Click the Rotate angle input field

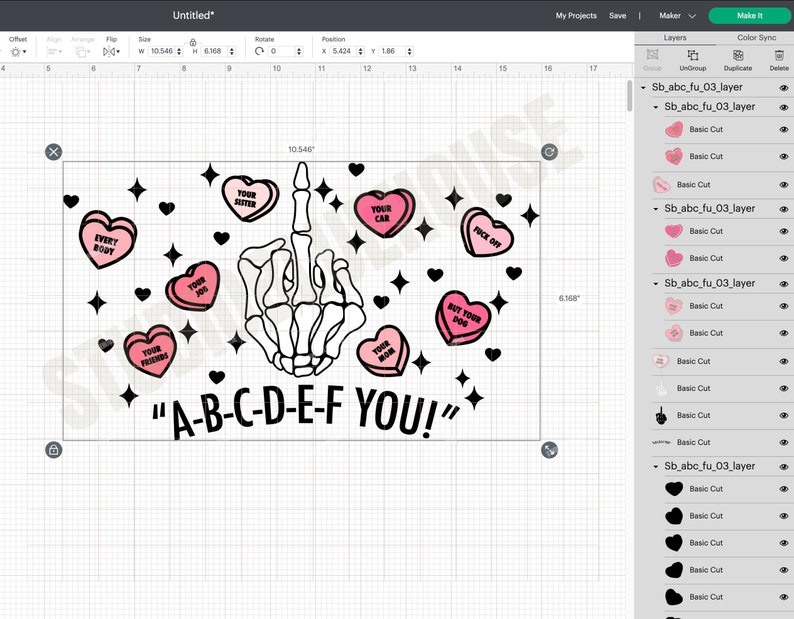tap(284, 51)
